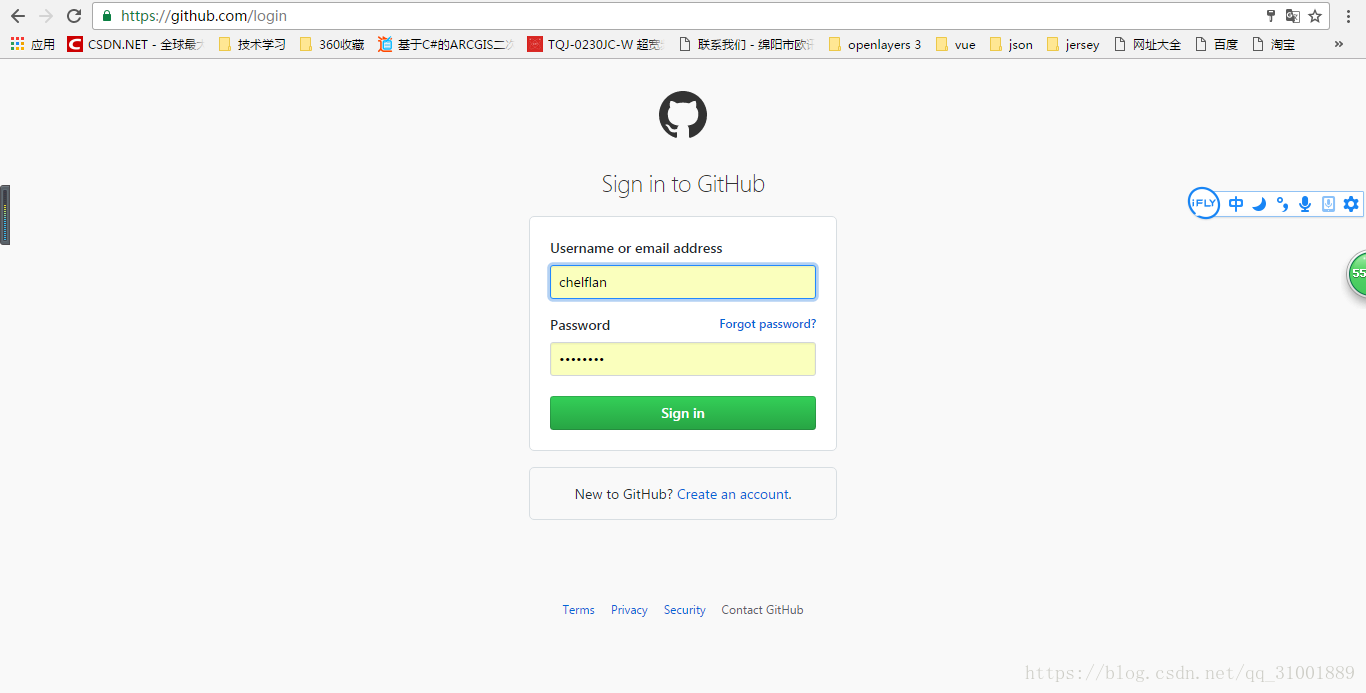The image size is (1366, 693).
Task: Expand the bookmarks overflow chevron
Action: [x=1339, y=44]
